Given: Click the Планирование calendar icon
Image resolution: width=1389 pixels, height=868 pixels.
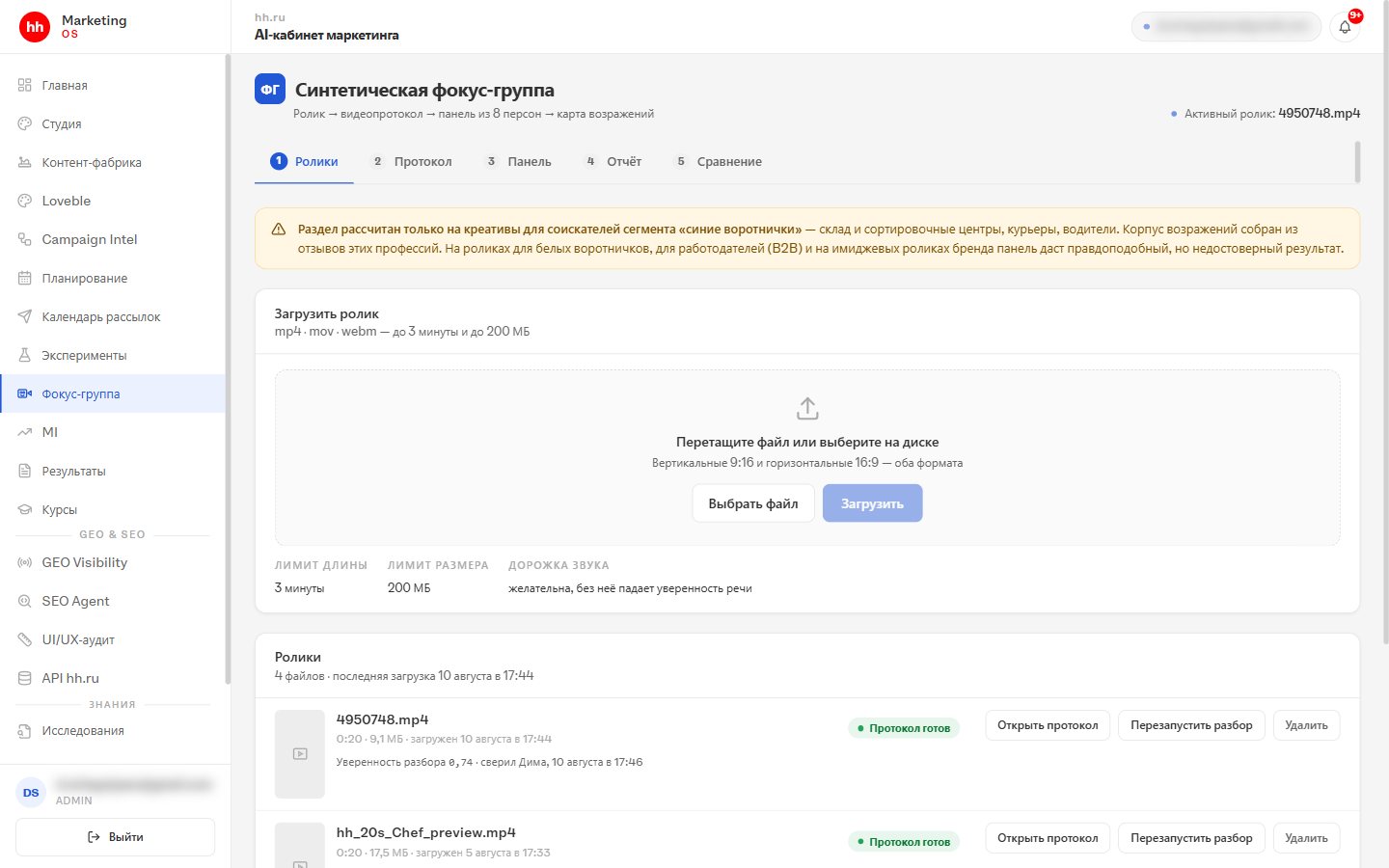Looking at the screenshot, I should pos(25,278).
